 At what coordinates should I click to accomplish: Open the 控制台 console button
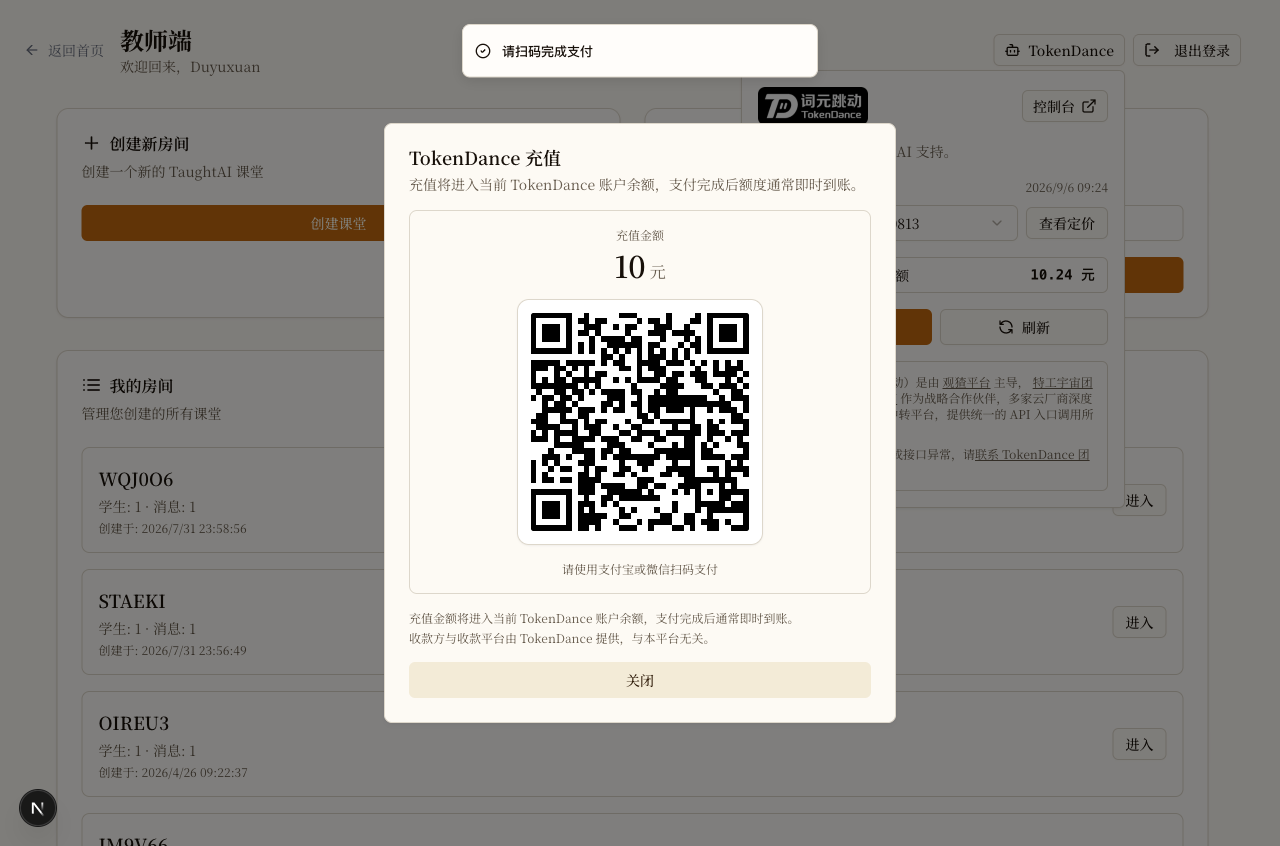[1065, 106]
